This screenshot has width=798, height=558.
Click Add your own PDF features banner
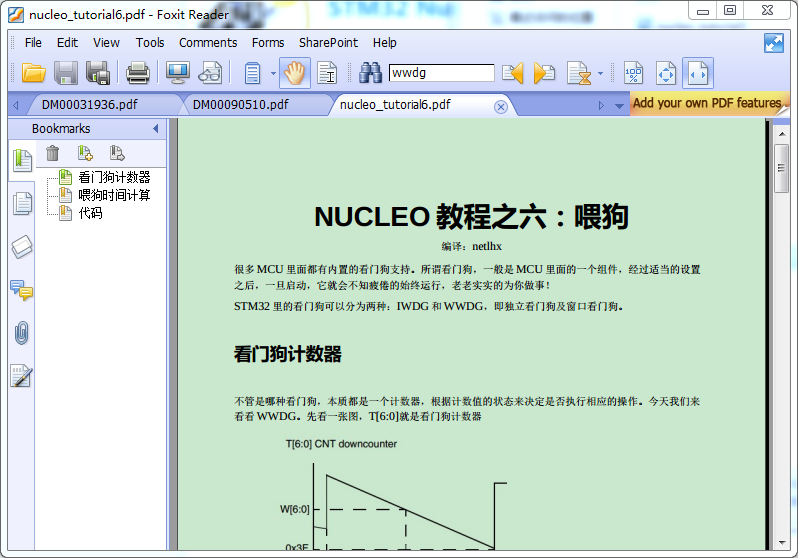tap(707, 103)
